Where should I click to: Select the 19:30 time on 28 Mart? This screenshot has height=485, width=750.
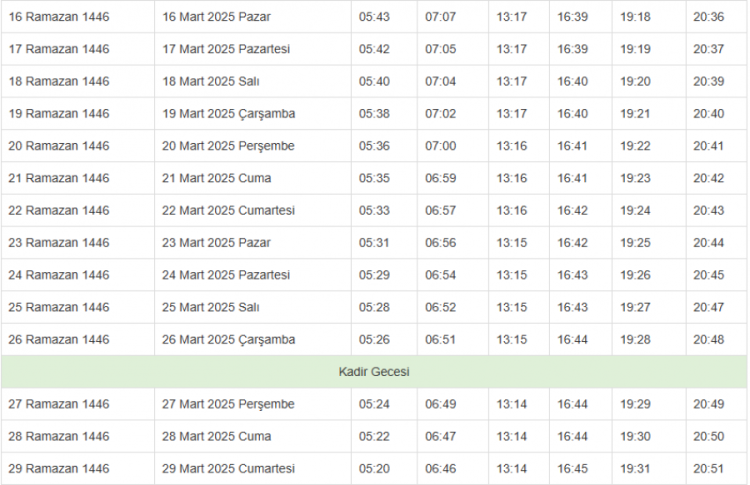coord(635,436)
